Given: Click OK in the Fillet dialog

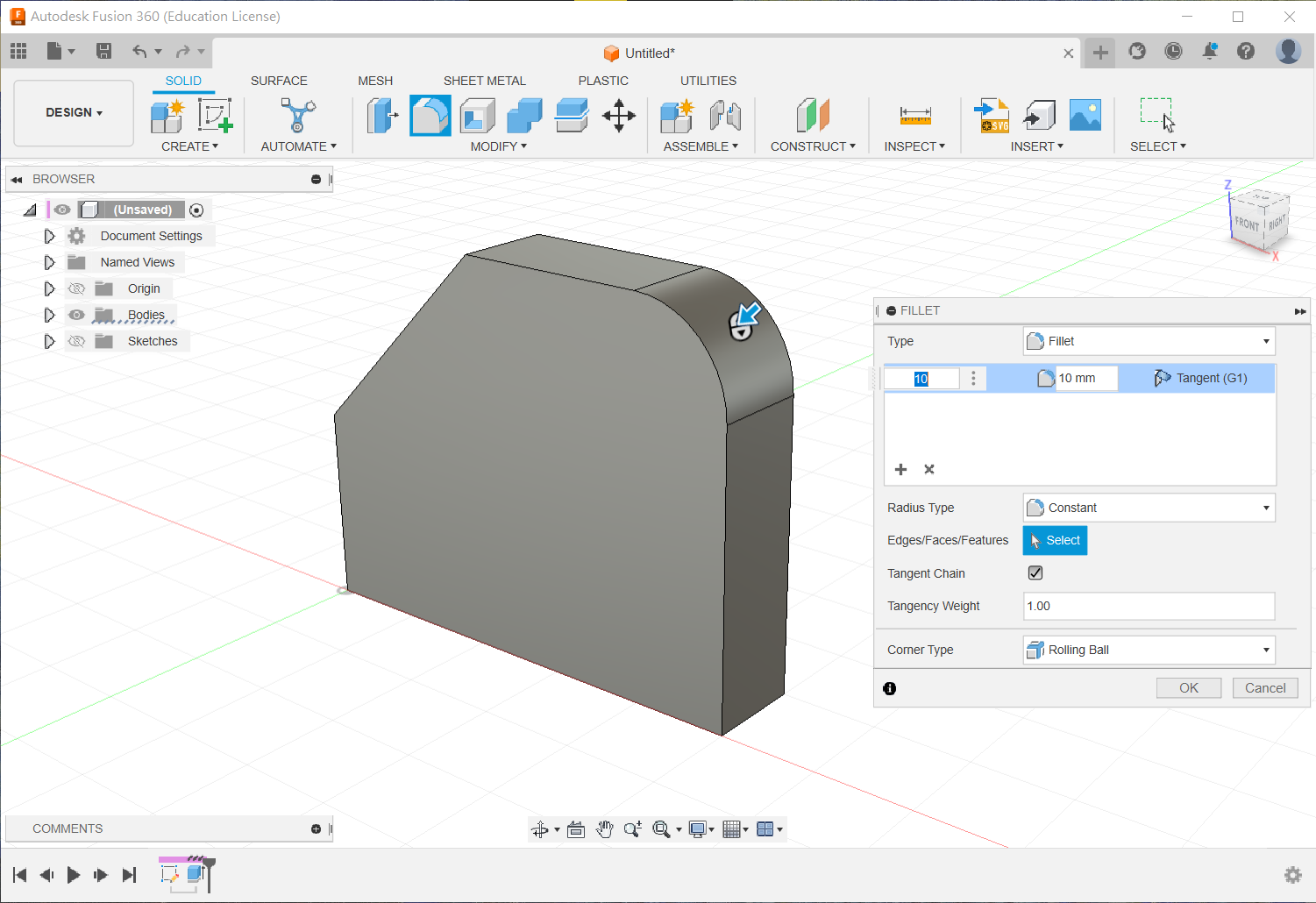Looking at the screenshot, I should [x=1188, y=688].
